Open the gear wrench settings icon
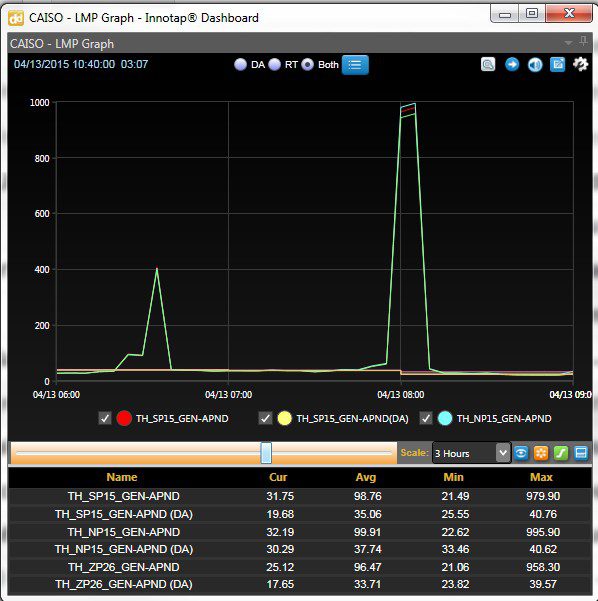Image resolution: width=598 pixels, height=601 pixels. [x=580, y=64]
